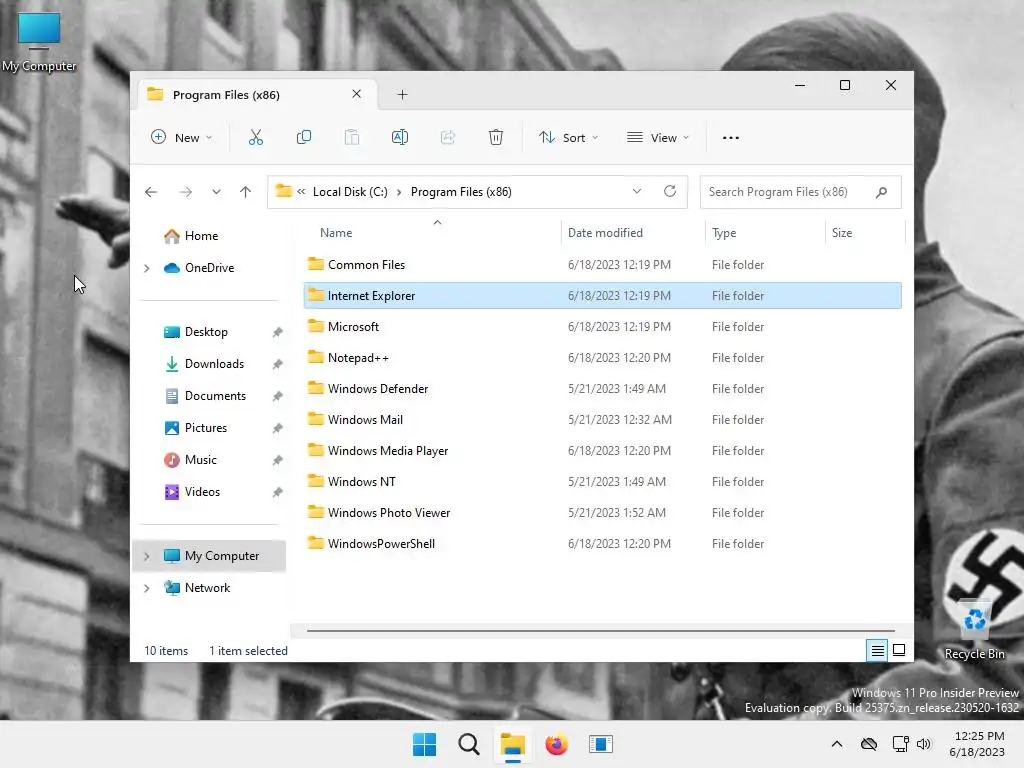The height and width of the screenshot is (768, 1024).
Task: Click the Rename icon in toolbar
Action: [x=400, y=137]
